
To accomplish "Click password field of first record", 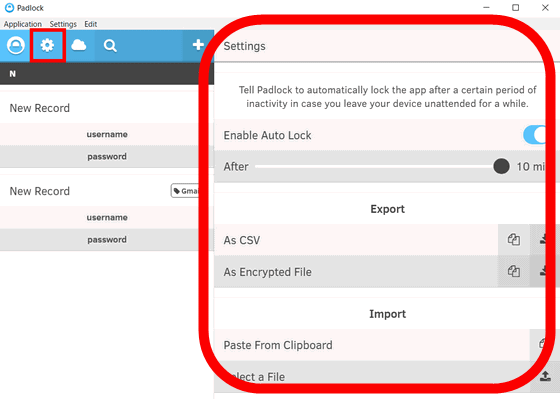I will (x=107, y=156).
